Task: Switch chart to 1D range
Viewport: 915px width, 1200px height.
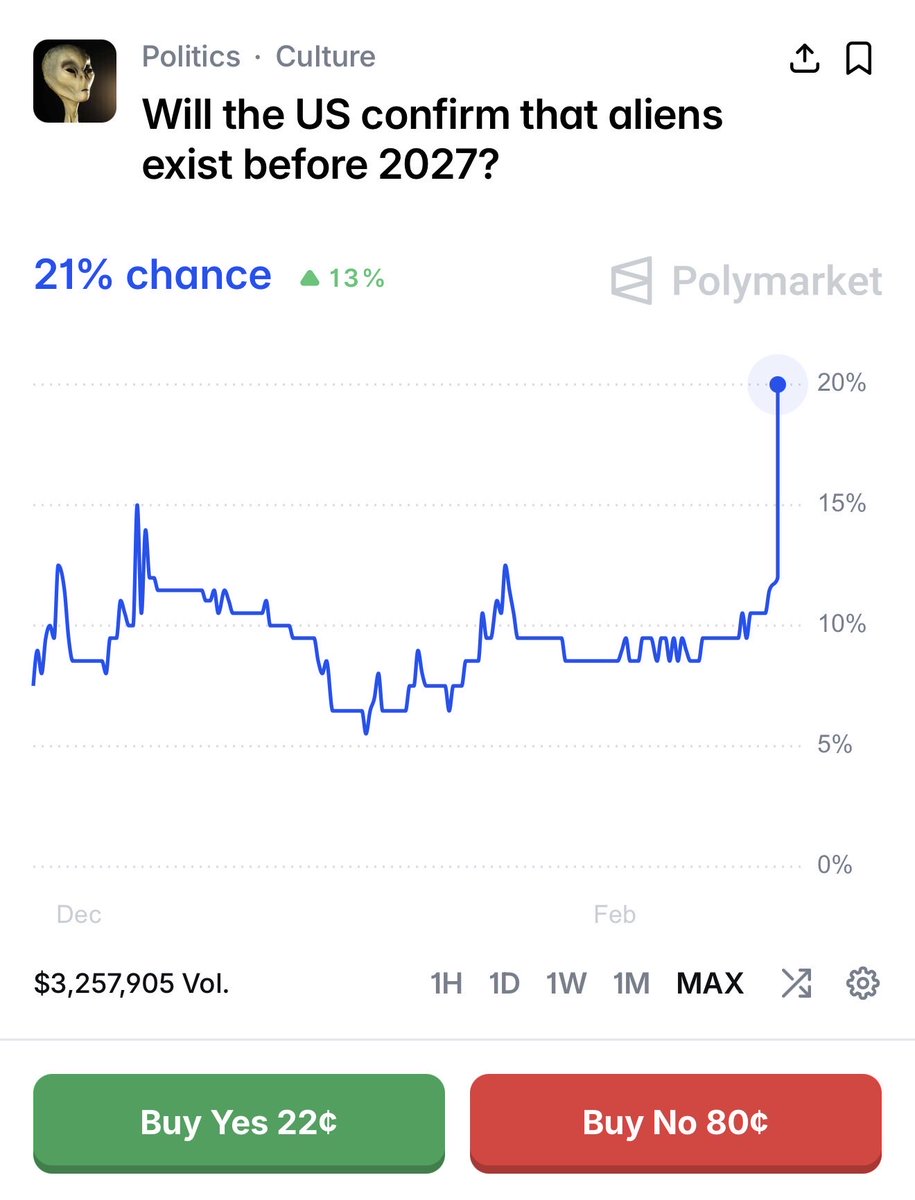Action: click(504, 984)
